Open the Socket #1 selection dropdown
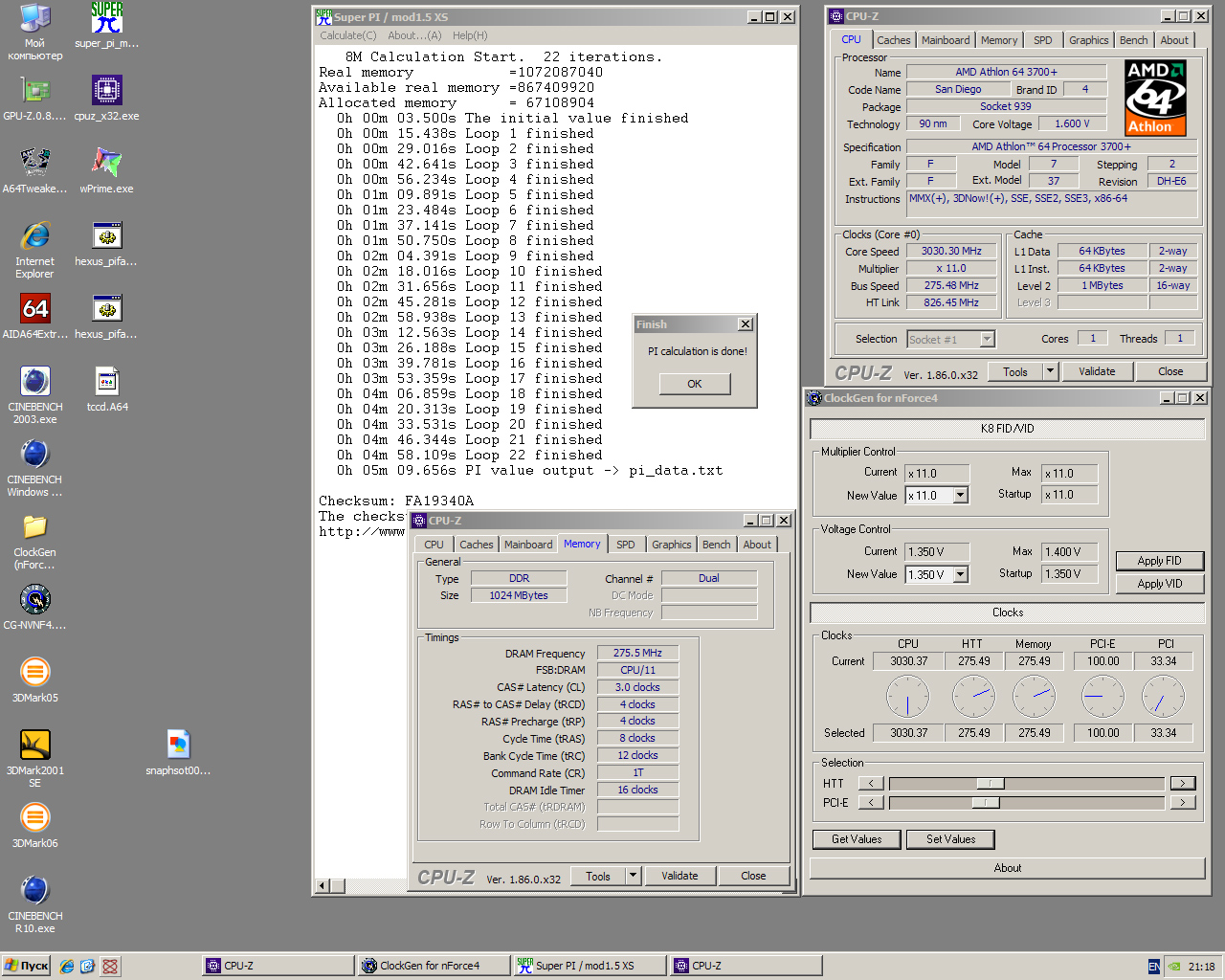 pos(987,339)
